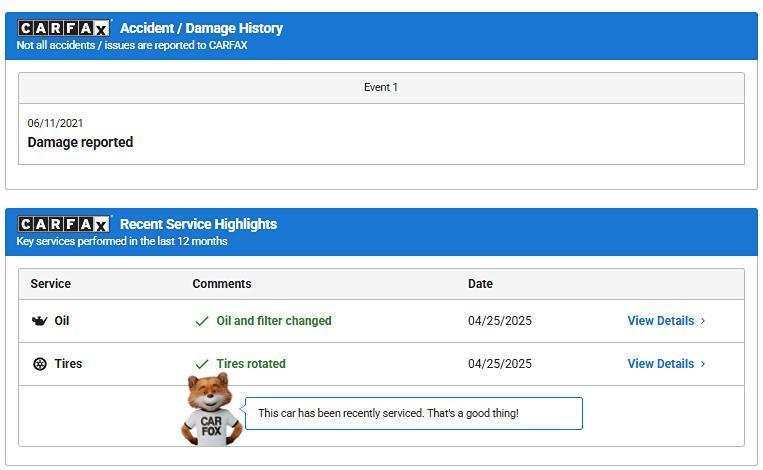This screenshot has height=470, width=763.
Task: Click the CARFAX logo in Accident History header
Action: point(63,28)
